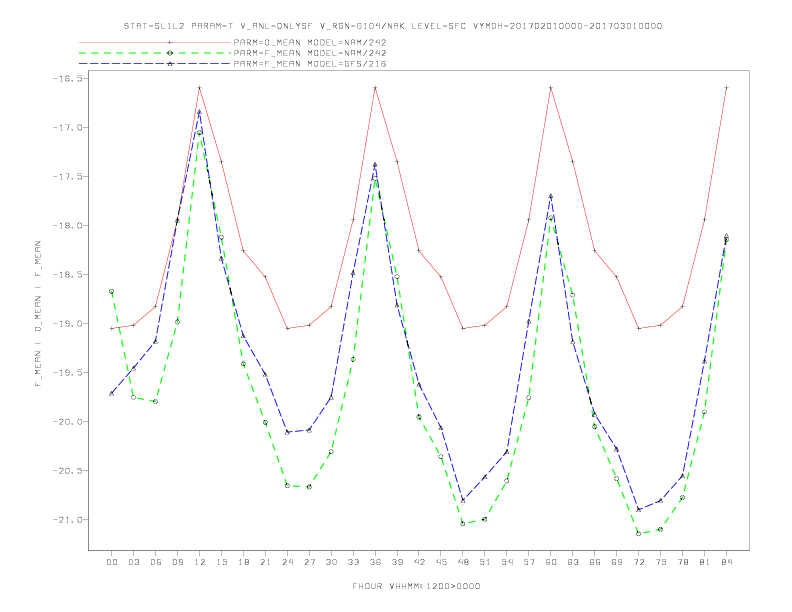Click forecast hour 48 on the x-axis

[x=463, y=562]
